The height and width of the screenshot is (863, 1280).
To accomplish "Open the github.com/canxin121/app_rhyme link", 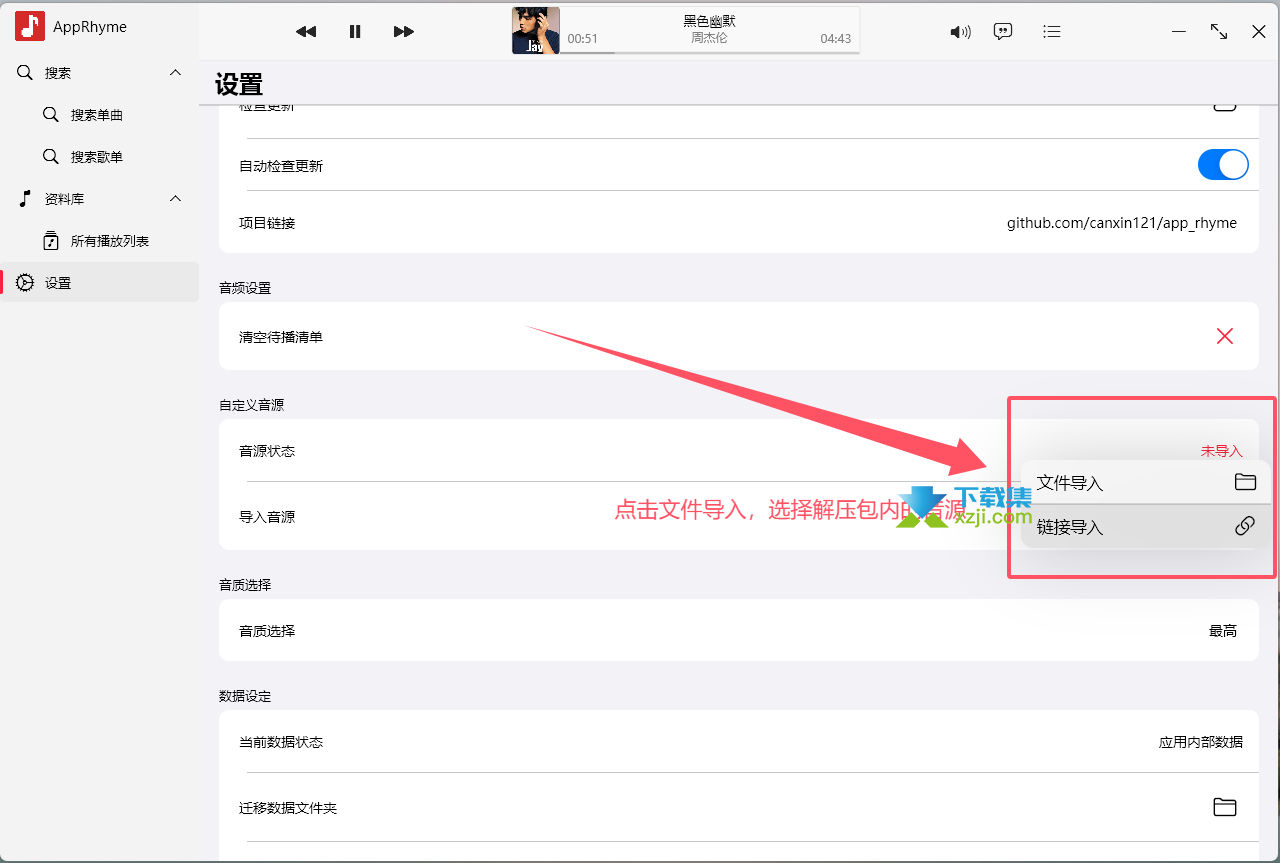I will click(1122, 223).
